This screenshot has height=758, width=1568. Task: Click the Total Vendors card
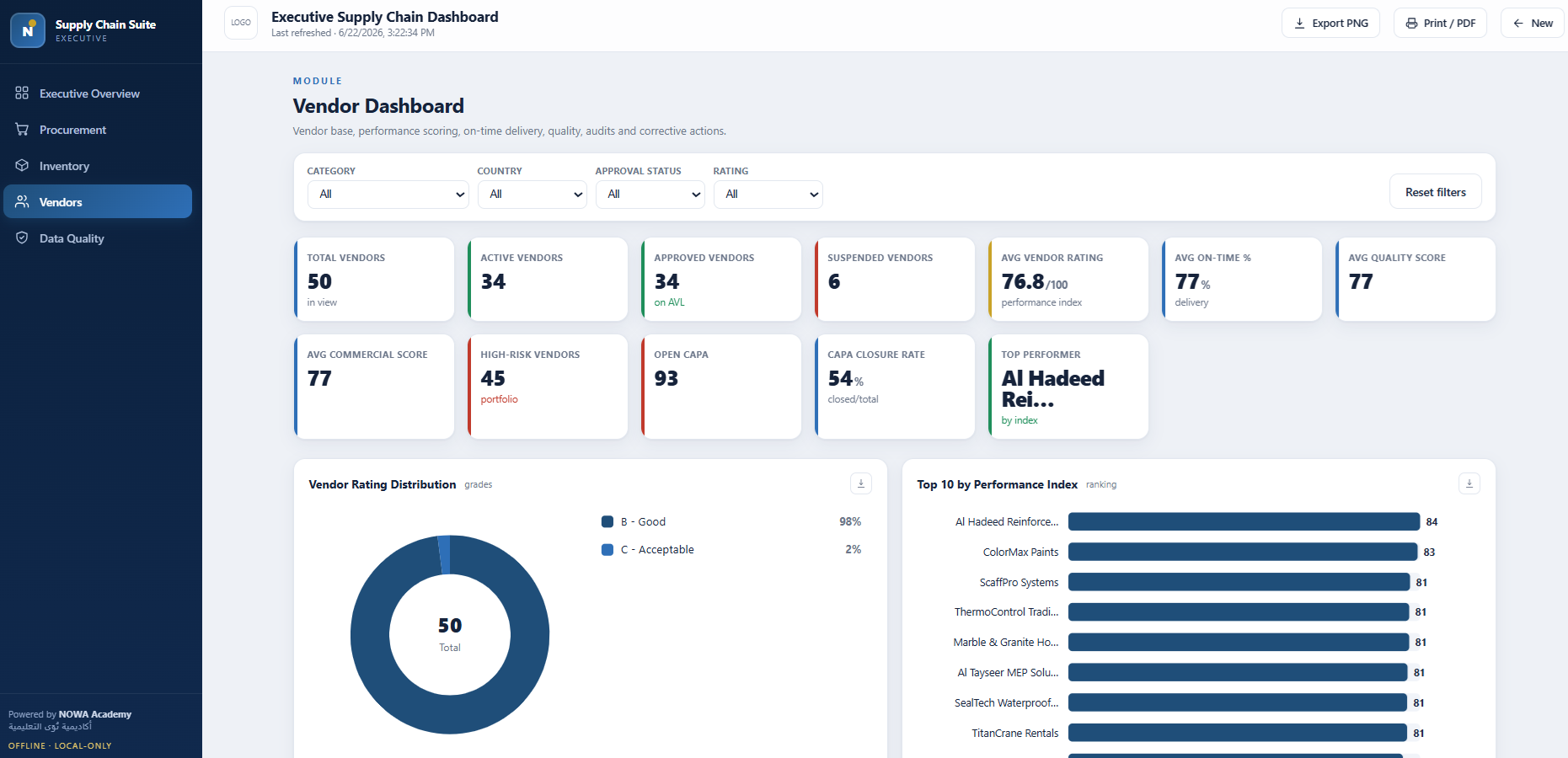[374, 279]
